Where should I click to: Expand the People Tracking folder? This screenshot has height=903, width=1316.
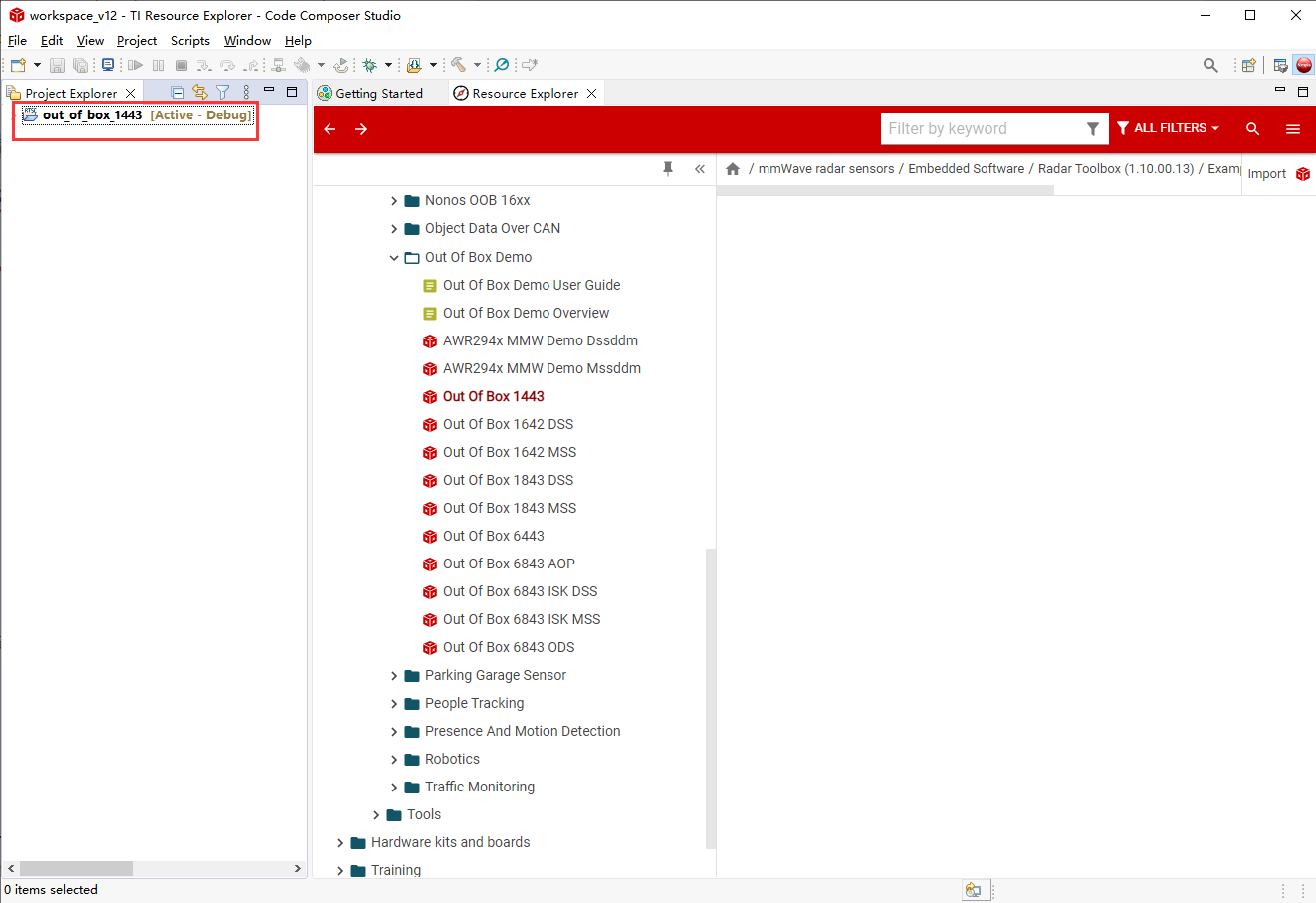pyautogui.click(x=394, y=703)
